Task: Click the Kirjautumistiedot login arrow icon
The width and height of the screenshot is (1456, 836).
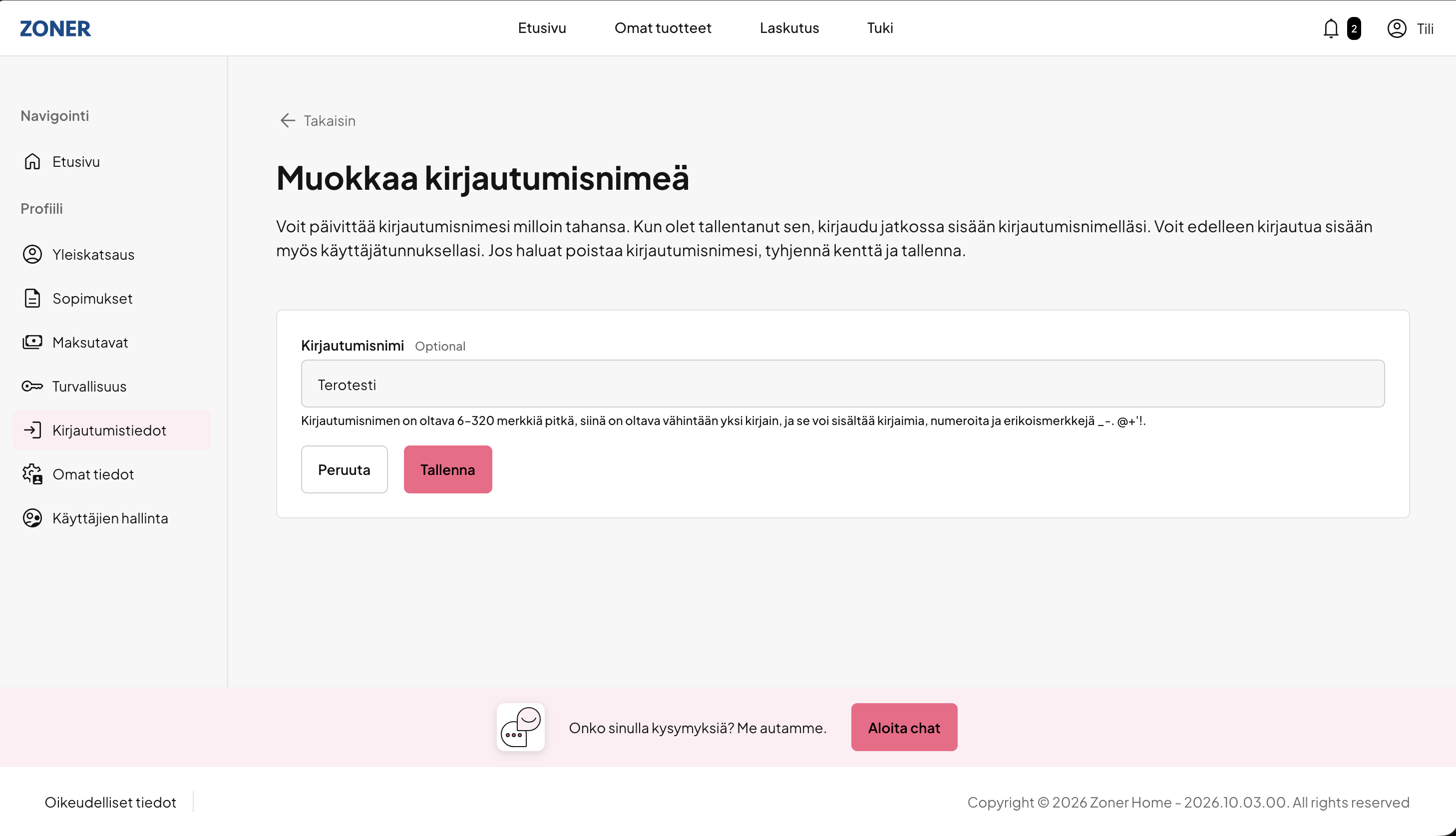Action: pos(32,430)
